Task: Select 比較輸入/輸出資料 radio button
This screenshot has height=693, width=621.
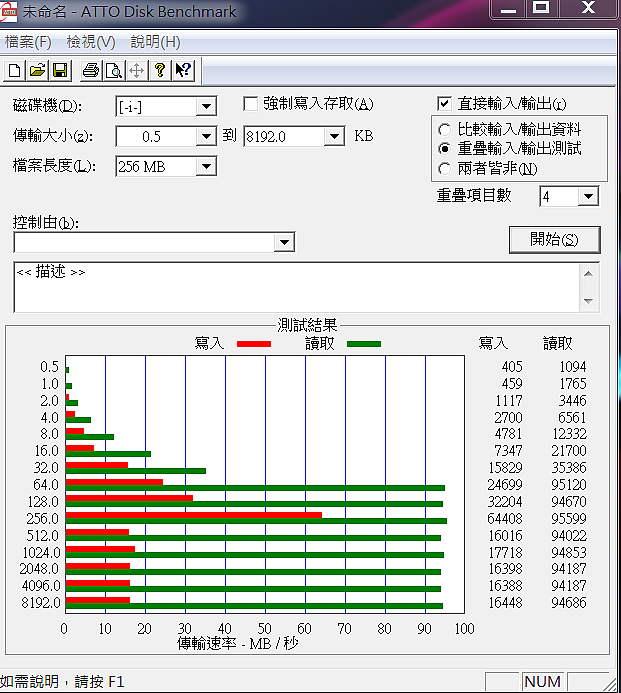Action: coord(444,130)
